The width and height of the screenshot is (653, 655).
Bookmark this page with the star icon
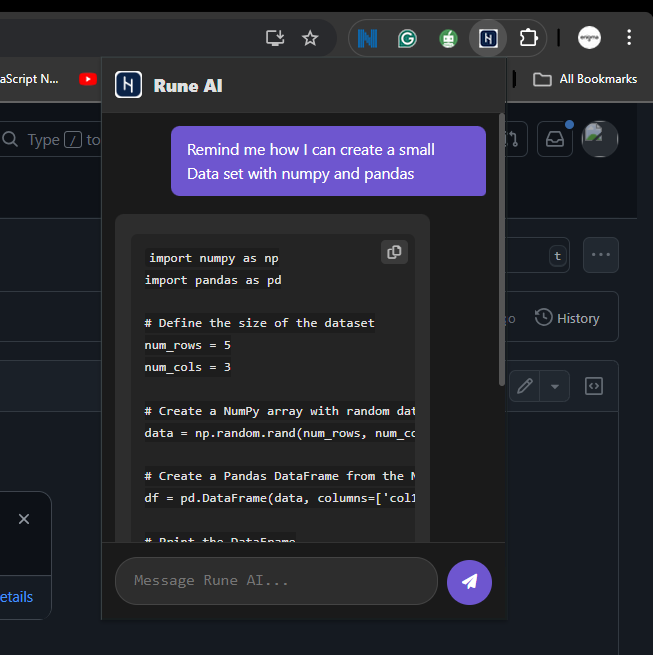[310, 38]
